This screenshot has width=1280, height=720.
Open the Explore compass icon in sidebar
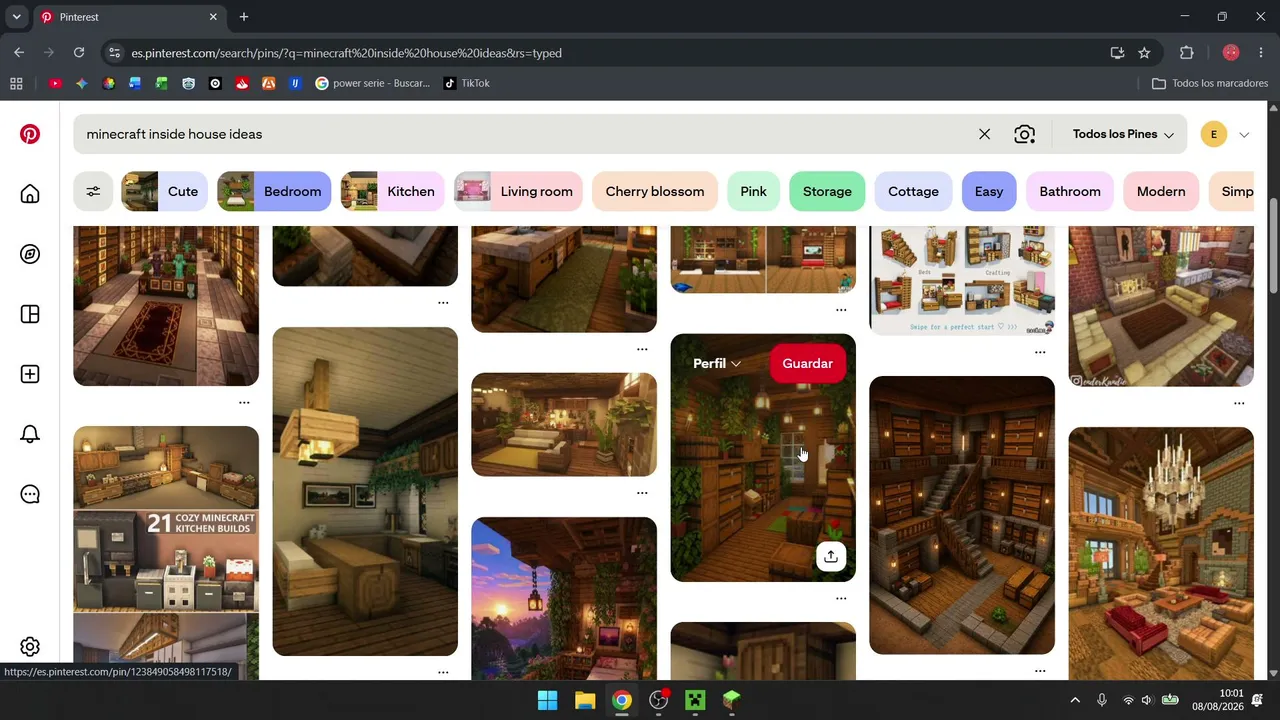click(30, 254)
